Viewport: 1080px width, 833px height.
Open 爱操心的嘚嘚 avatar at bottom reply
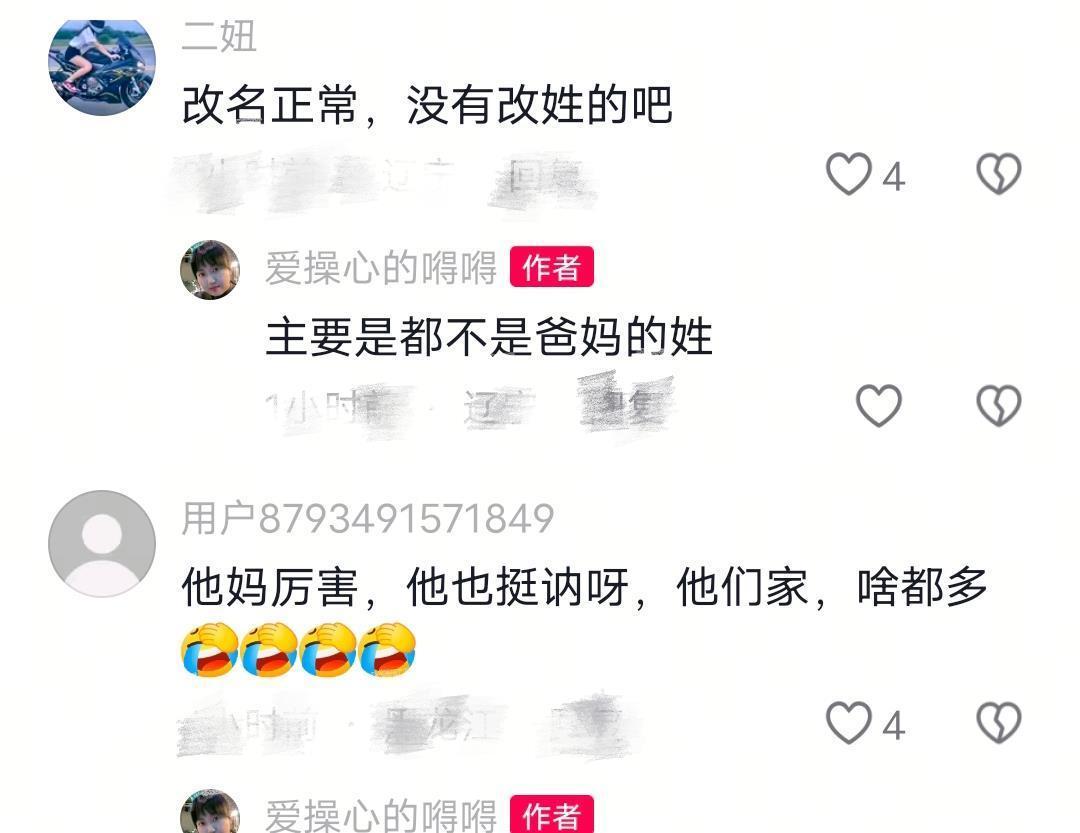click(210, 812)
